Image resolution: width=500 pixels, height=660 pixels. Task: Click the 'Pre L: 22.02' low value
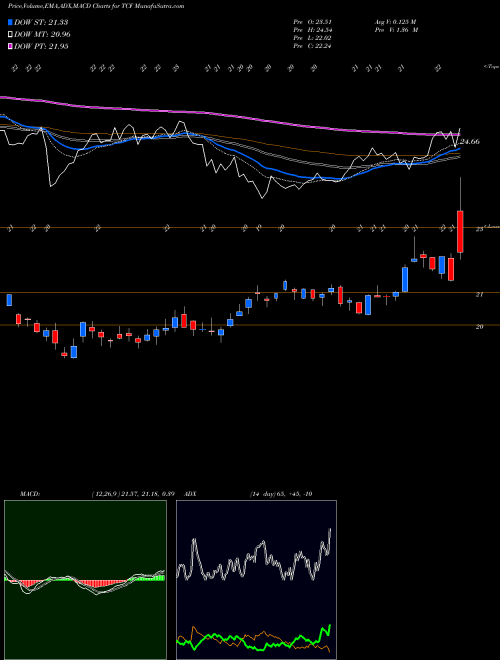pyautogui.click(x=313, y=38)
